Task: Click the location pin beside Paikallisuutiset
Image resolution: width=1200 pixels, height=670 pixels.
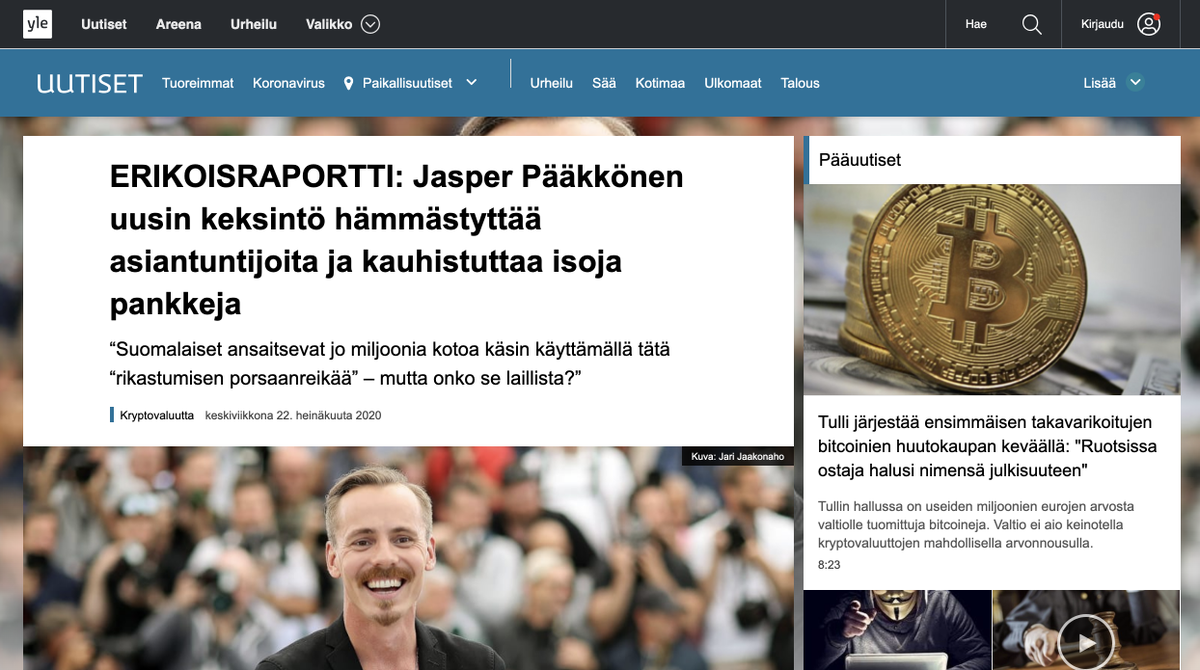Action: 349,83
